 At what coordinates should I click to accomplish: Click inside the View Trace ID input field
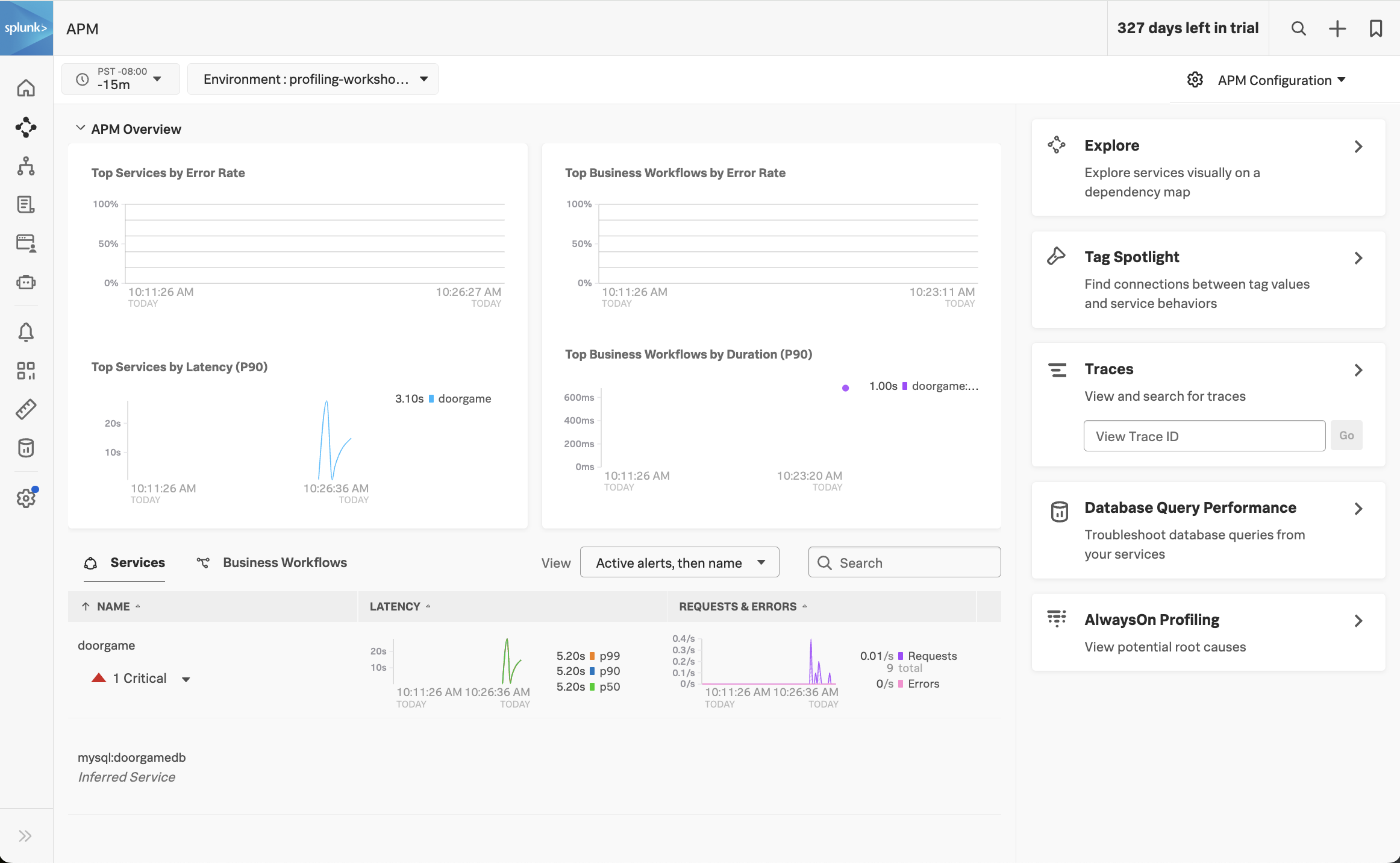(1204, 435)
